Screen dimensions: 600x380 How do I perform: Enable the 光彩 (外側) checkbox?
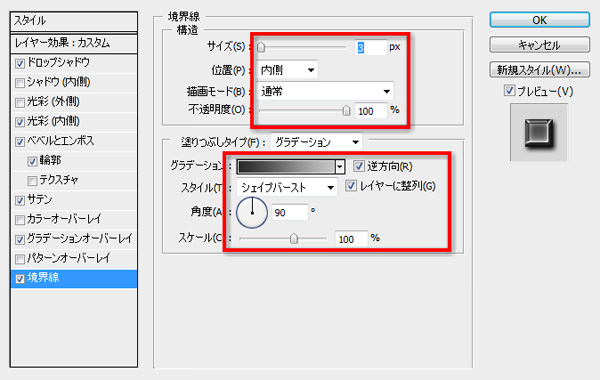20,102
